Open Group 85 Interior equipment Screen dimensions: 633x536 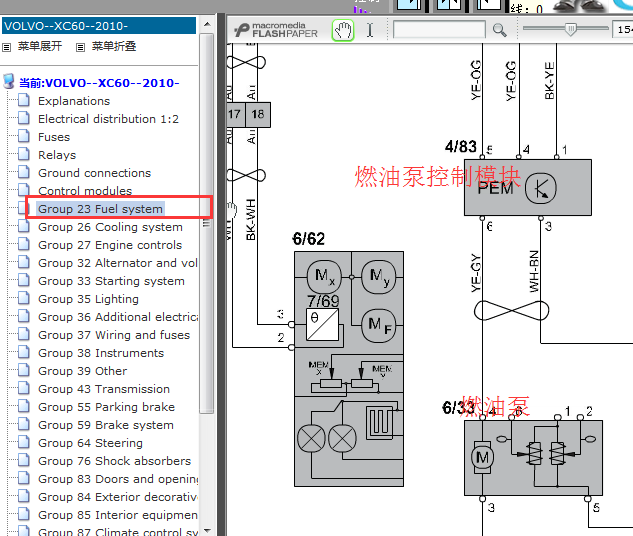click(x=118, y=515)
